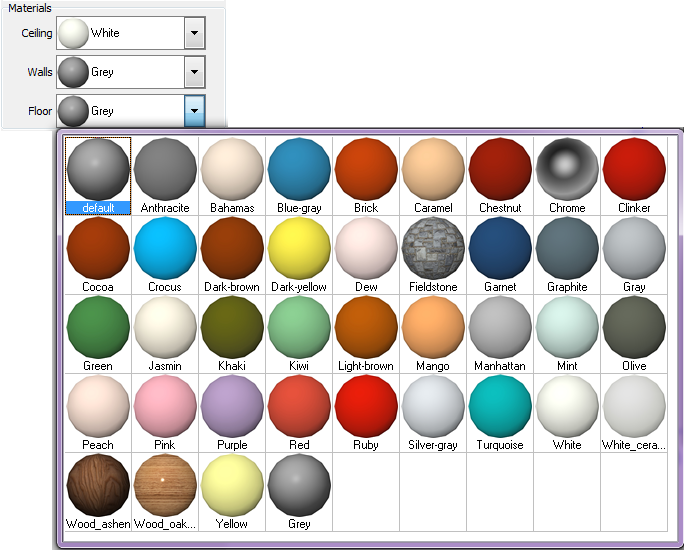The width and height of the screenshot is (684, 550).
Task: Select the Dark-yellow material sphere
Action: coord(299,248)
